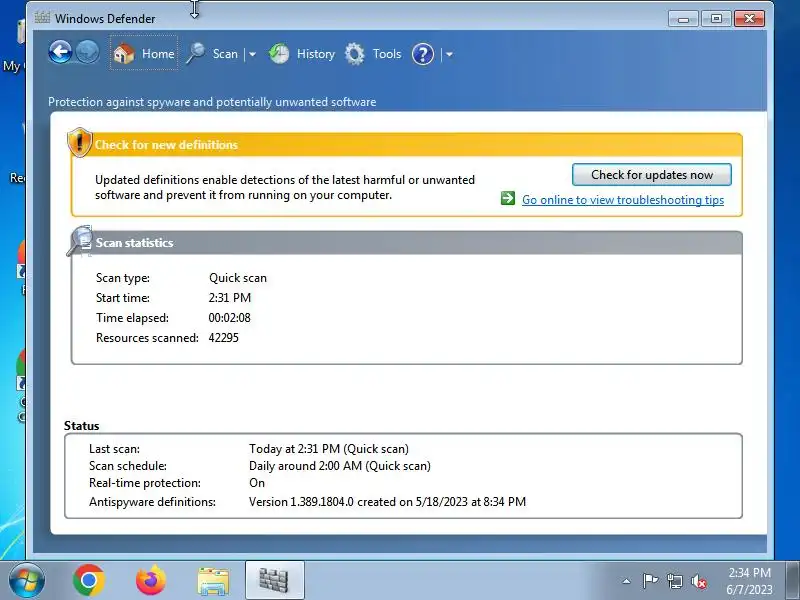Click the Windows Defender title bar icon
Image resolution: width=800 pixels, height=600 pixels.
point(42,18)
